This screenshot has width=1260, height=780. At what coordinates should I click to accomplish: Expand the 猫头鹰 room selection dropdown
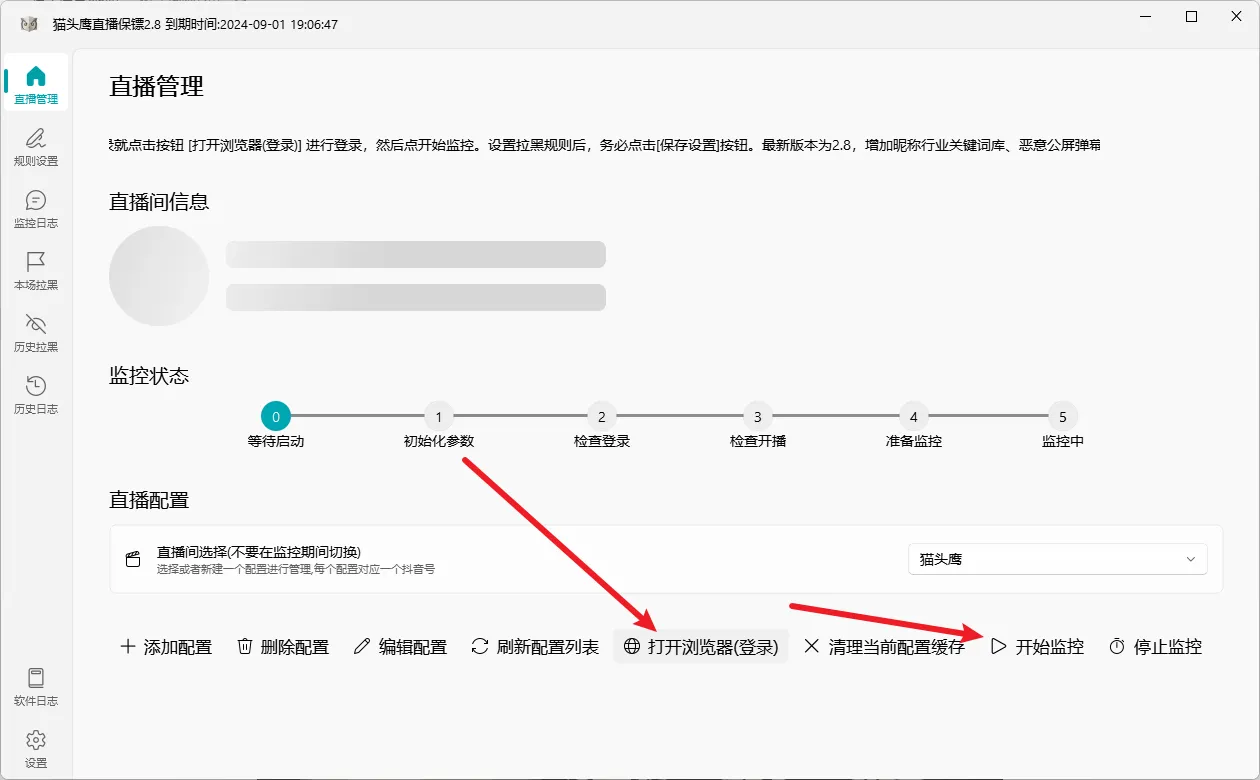(x=1057, y=560)
